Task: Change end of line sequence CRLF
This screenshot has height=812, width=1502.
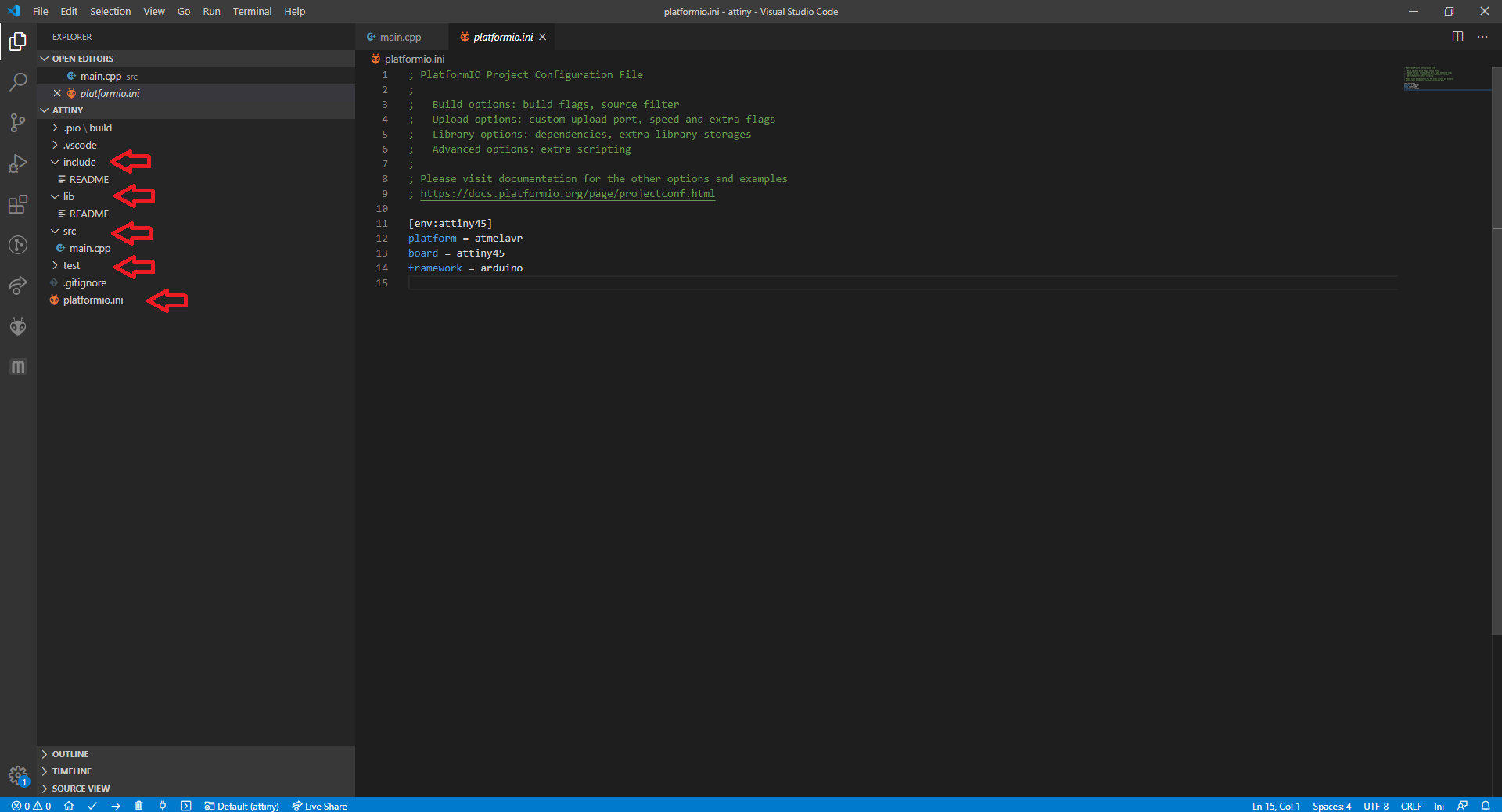Action: [x=1411, y=806]
